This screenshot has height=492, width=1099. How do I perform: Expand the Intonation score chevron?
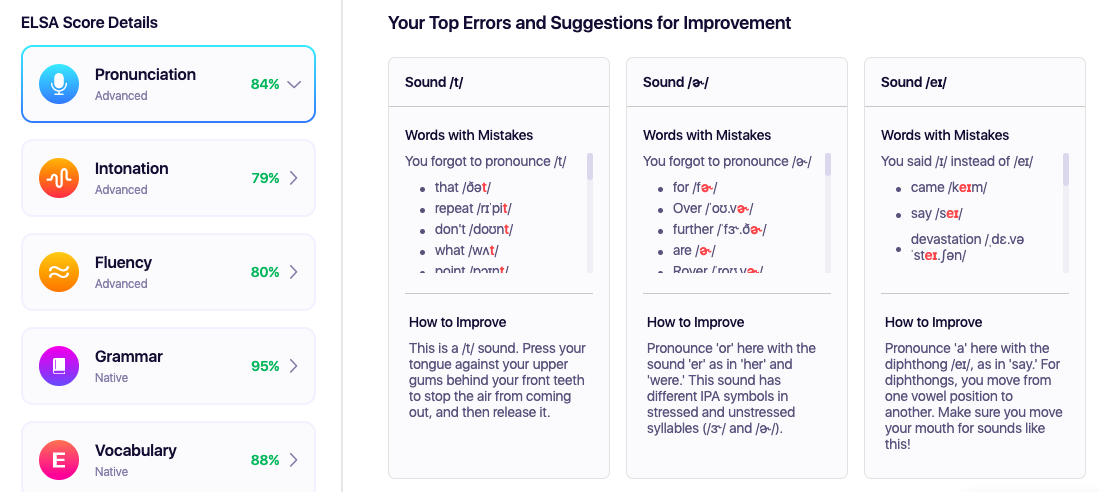[x=294, y=178]
